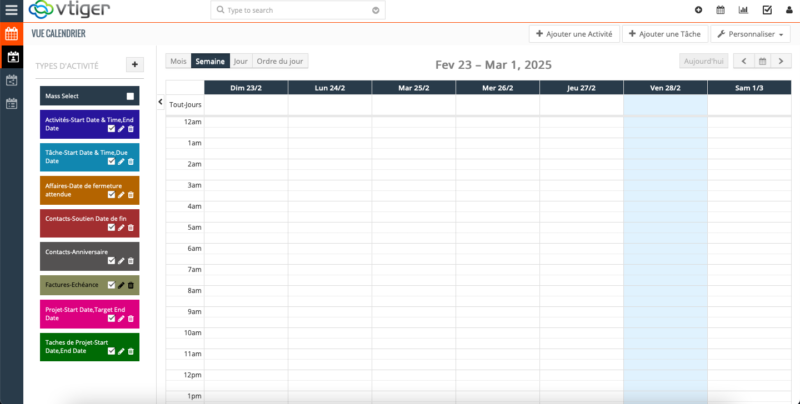Toggle the Affaires-Date de fermeture checkbox
800x404 pixels.
(111, 194)
